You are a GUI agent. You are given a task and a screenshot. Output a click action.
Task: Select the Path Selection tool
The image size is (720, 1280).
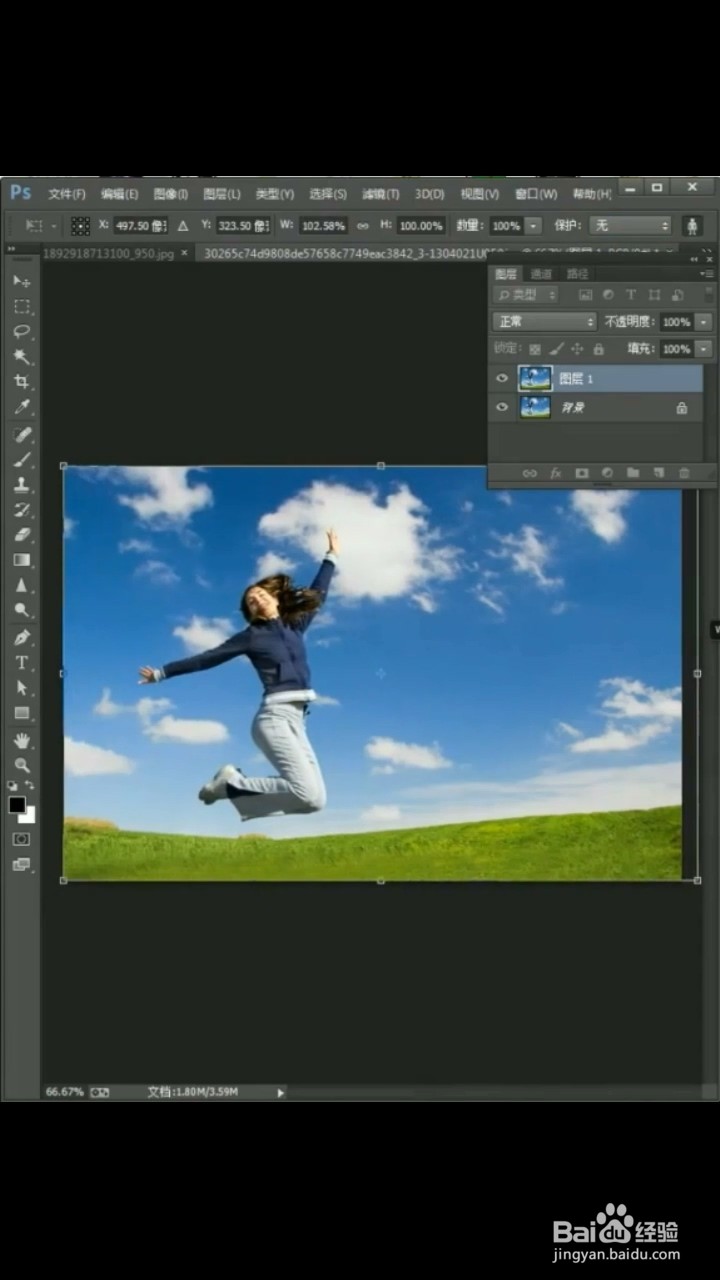(x=21, y=688)
